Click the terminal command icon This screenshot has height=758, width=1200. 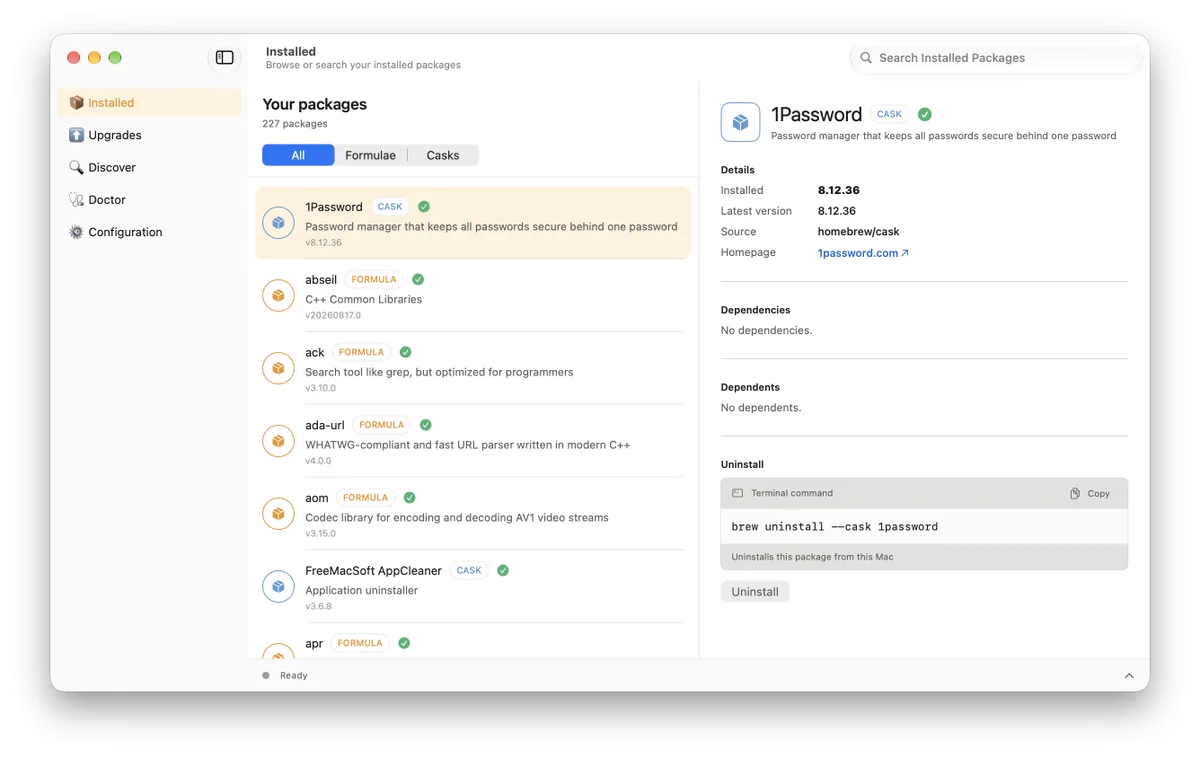tap(738, 493)
